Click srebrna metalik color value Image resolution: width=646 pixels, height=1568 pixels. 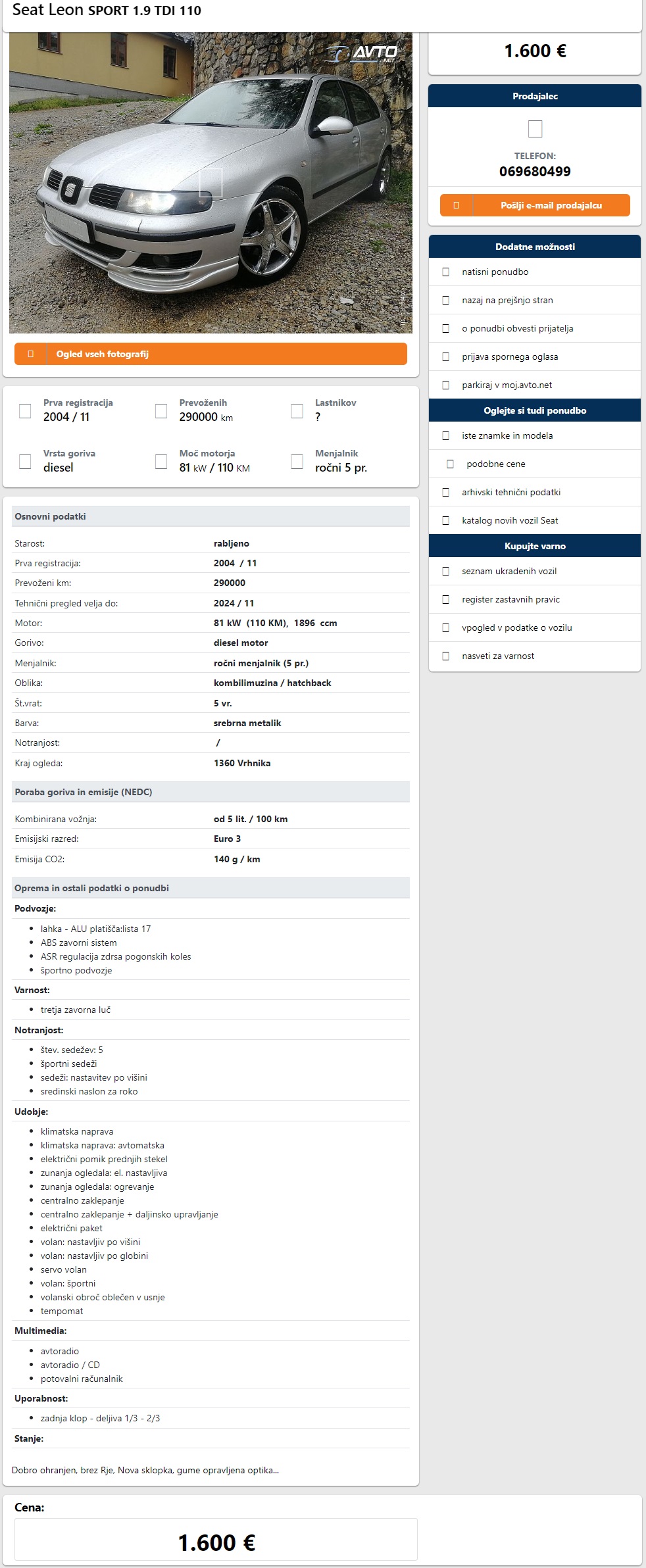coord(247,723)
